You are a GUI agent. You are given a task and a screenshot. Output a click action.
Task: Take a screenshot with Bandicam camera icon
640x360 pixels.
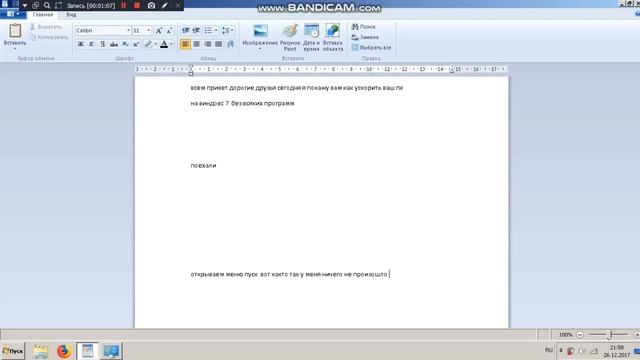[x=151, y=6]
